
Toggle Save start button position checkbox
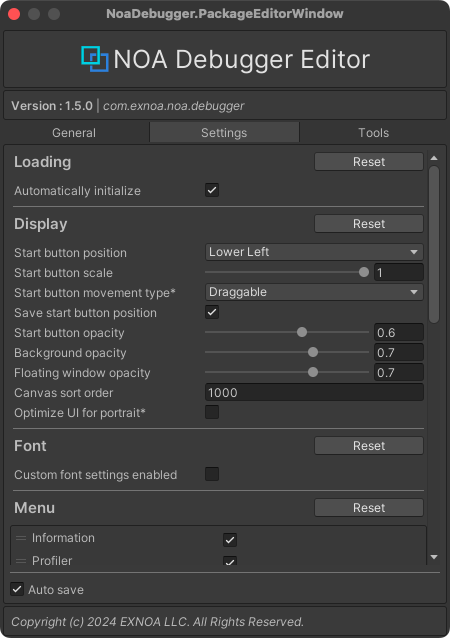[x=212, y=312]
